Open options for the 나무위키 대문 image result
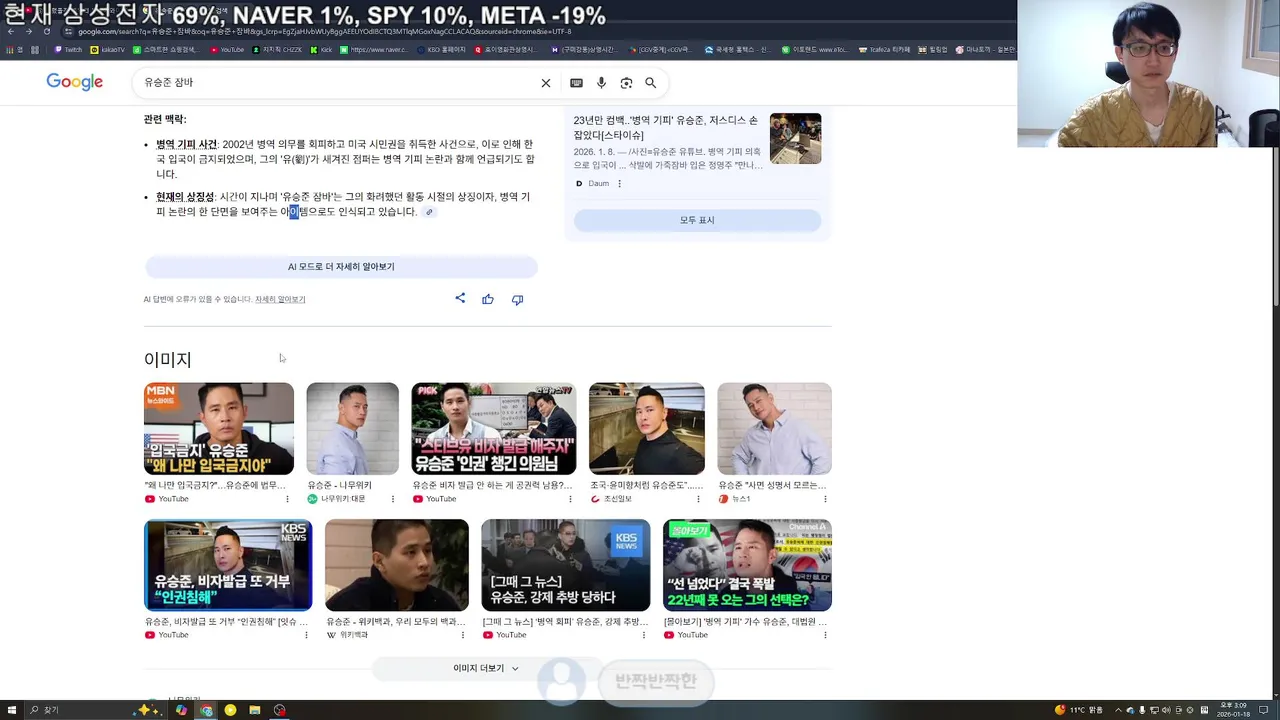This screenshot has height=720, width=1280. click(392, 499)
